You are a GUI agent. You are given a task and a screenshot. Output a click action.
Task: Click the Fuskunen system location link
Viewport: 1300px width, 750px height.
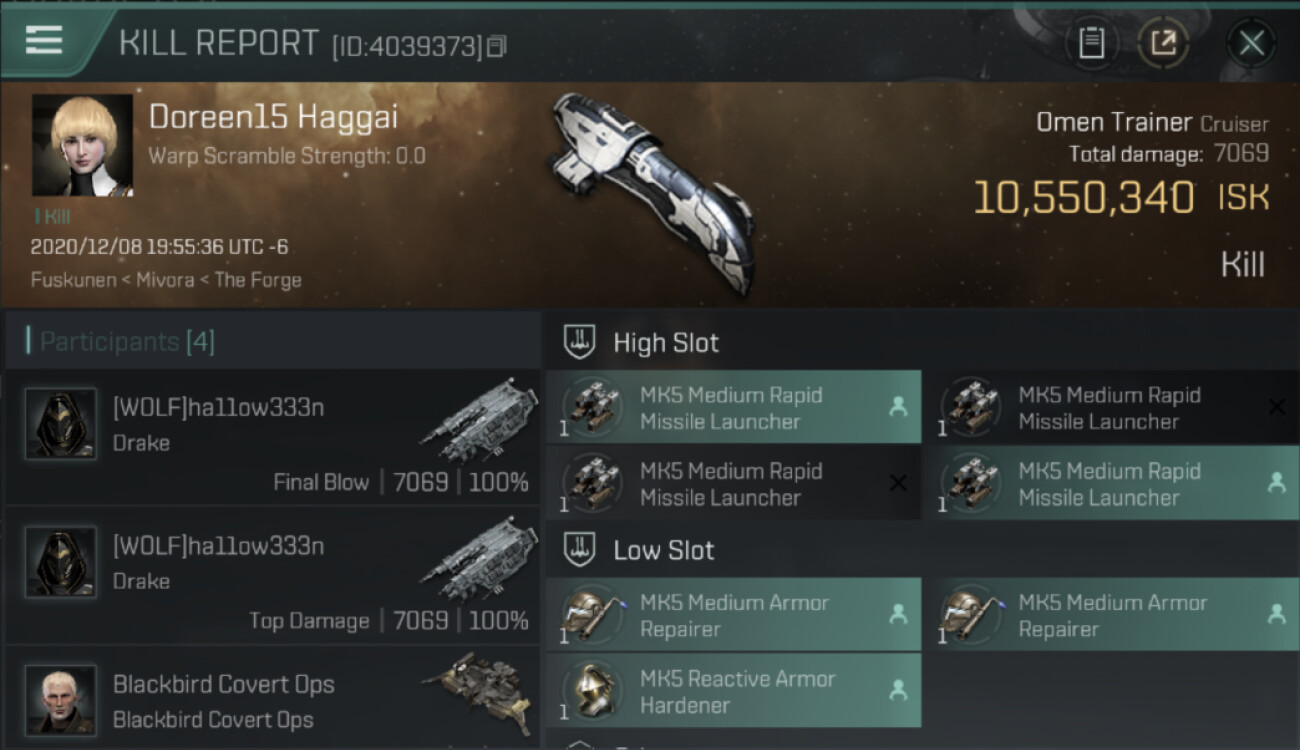pos(73,279)
